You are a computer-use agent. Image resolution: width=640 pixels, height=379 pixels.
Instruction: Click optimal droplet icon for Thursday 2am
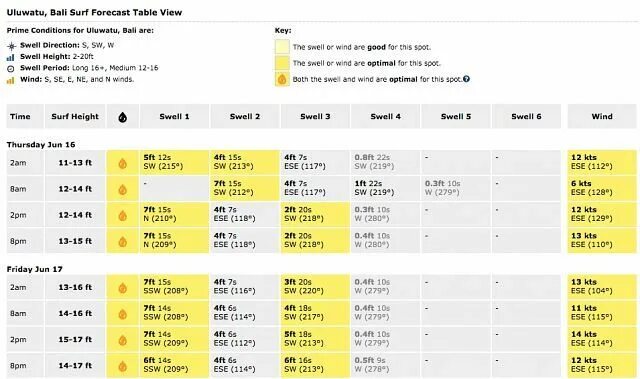(122, 163)
